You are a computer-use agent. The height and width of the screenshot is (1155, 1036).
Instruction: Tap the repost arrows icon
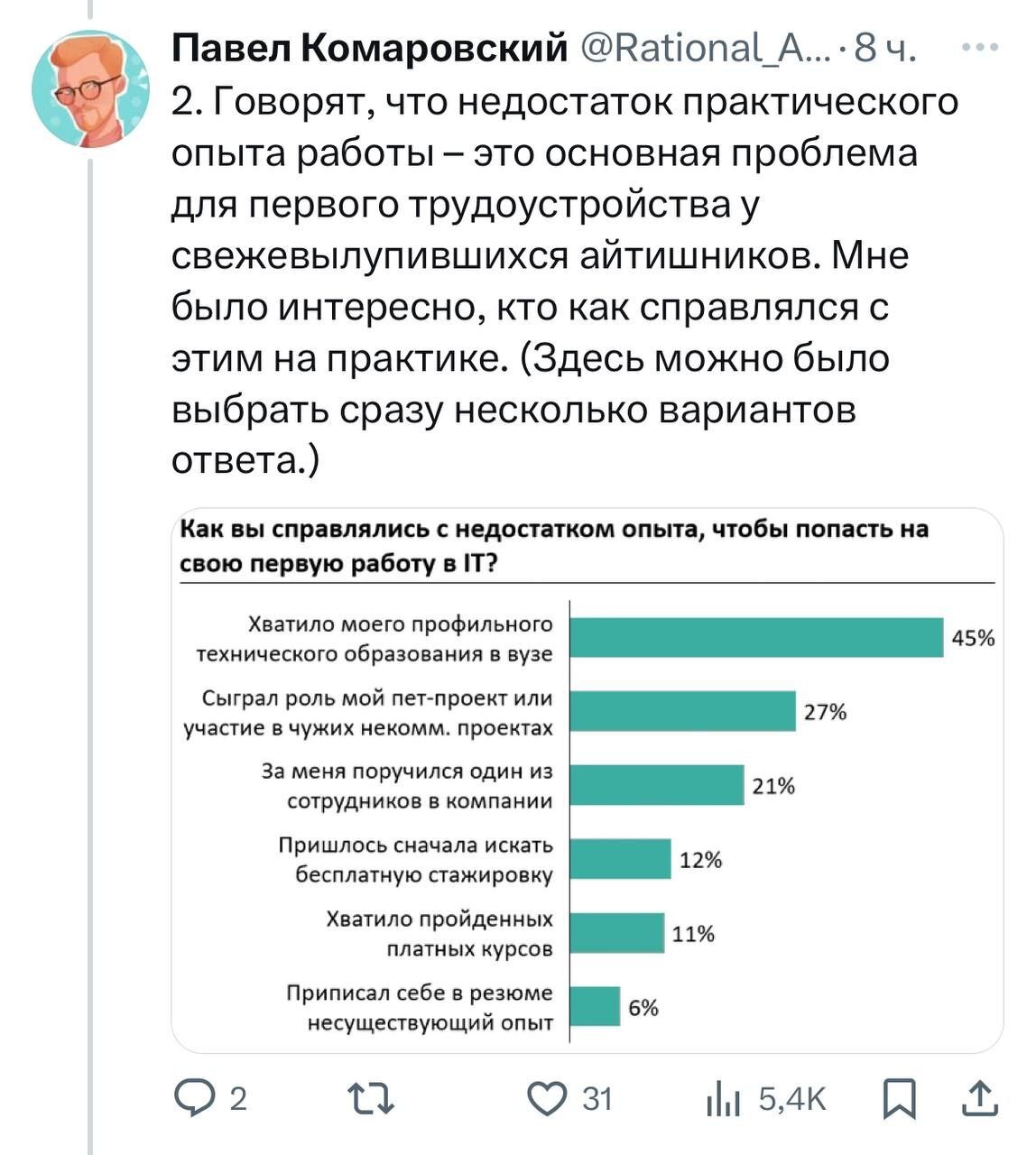pos(372,1098)
